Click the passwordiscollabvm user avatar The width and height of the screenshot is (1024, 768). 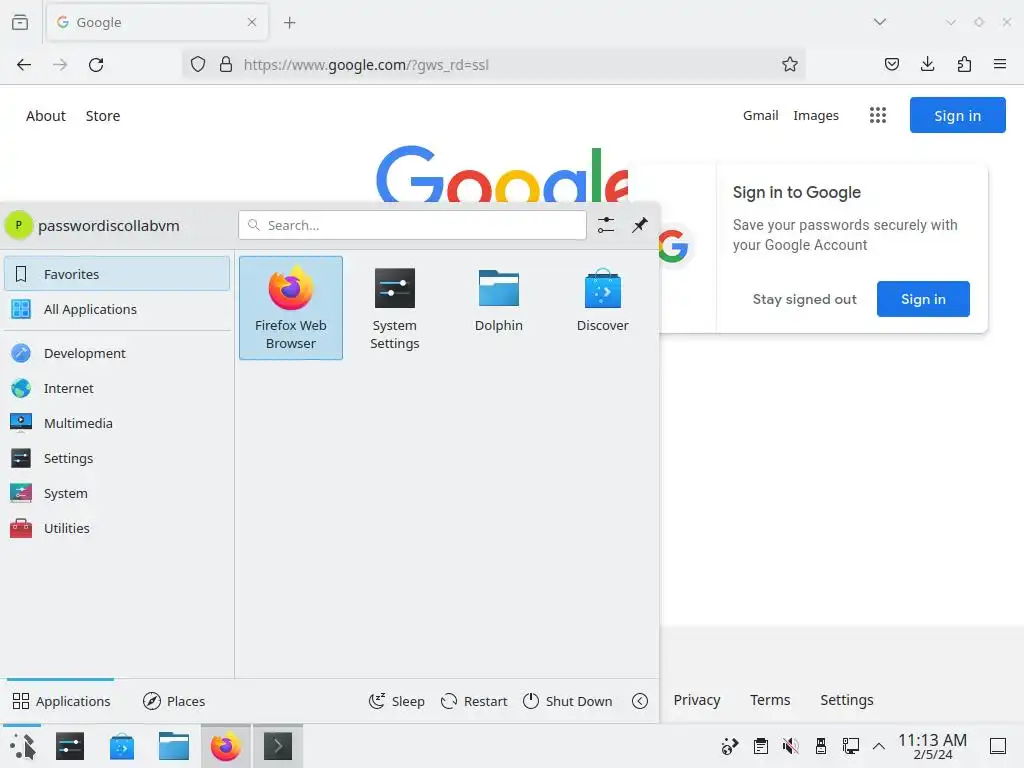click(19, 225)
